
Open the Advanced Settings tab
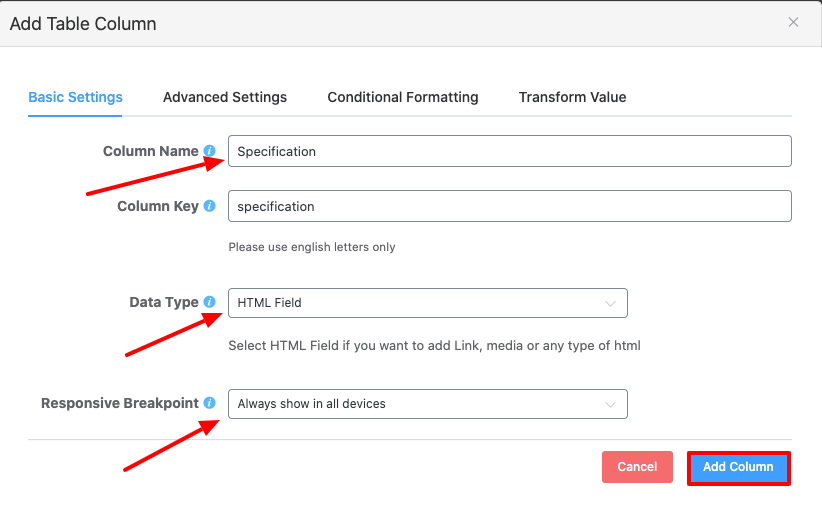click(225, 97)
